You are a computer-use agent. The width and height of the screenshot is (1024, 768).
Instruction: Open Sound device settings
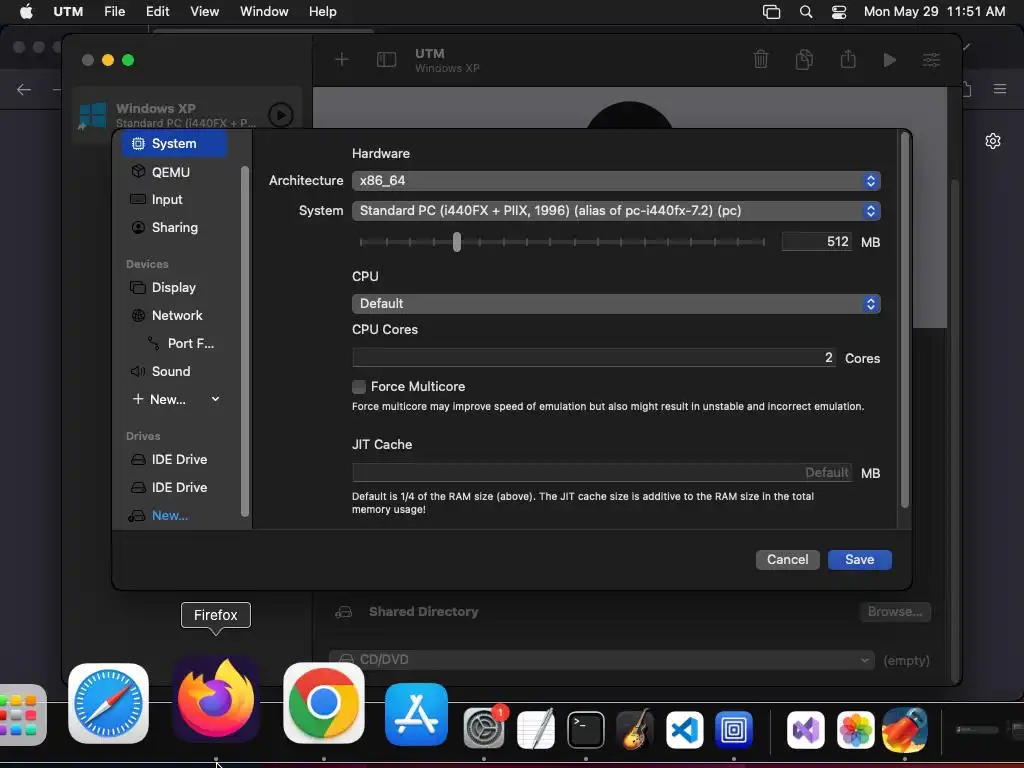171,372
